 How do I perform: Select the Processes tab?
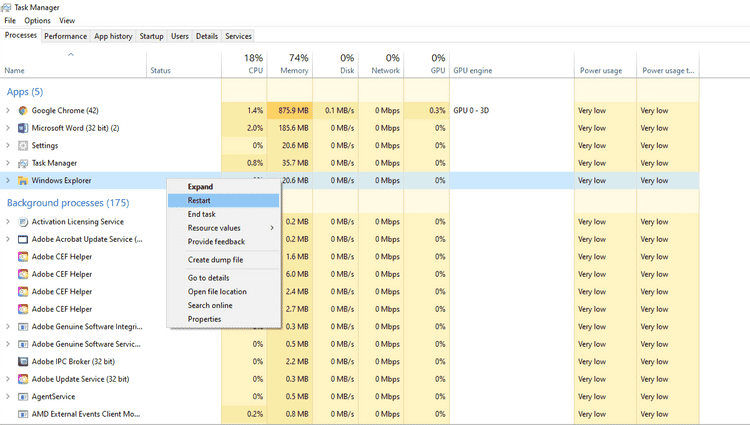coord(21,35)
